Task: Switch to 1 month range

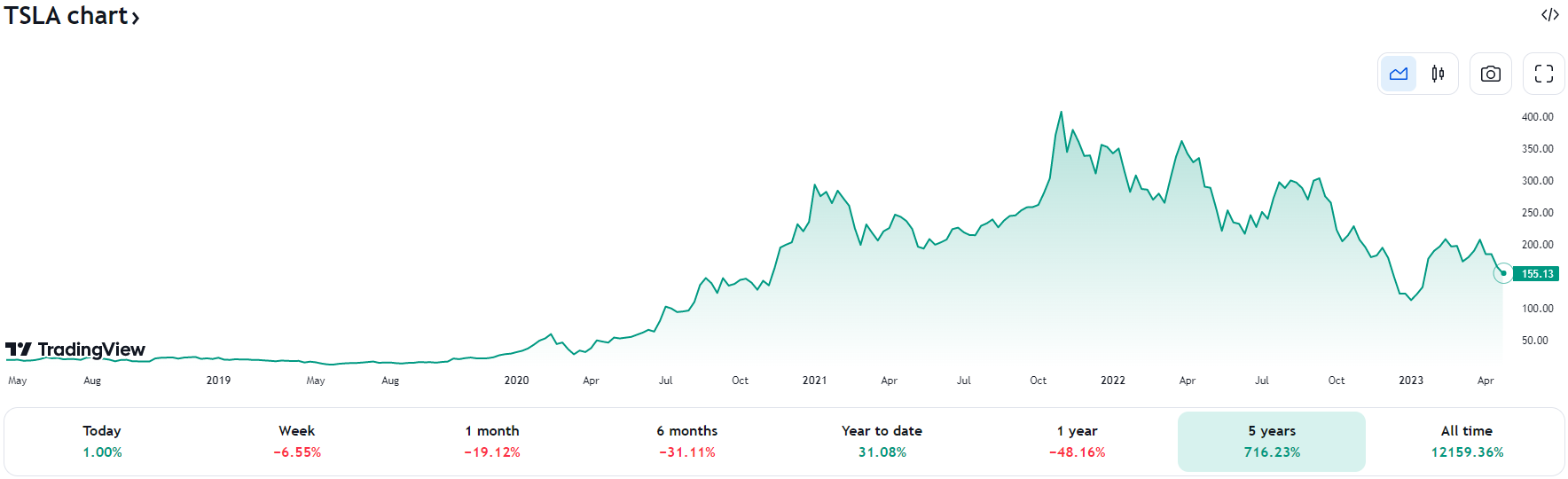Action: pyautogui.click(x=492, y=441)
